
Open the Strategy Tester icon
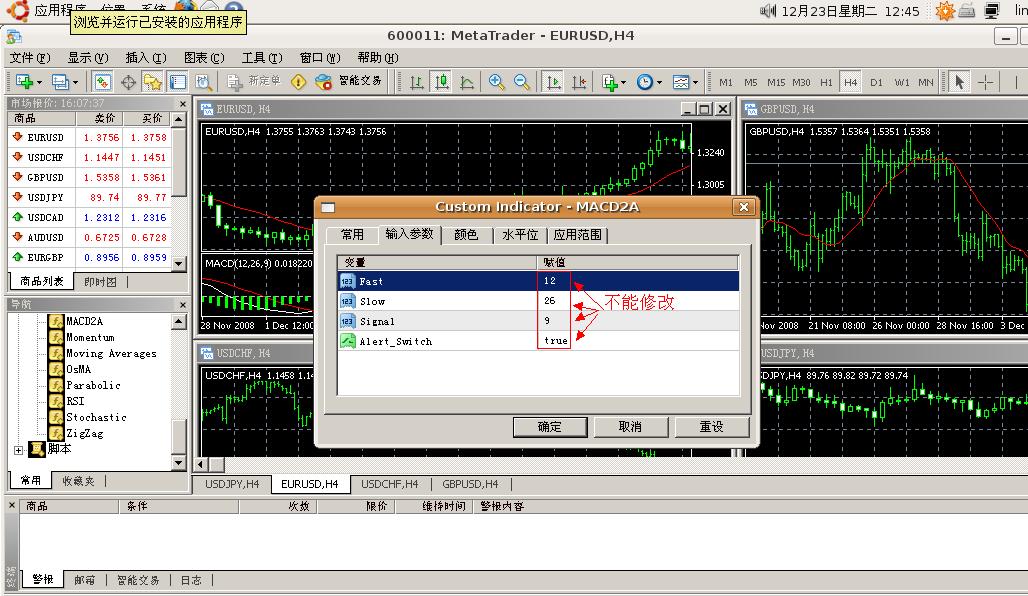[204, 82]
